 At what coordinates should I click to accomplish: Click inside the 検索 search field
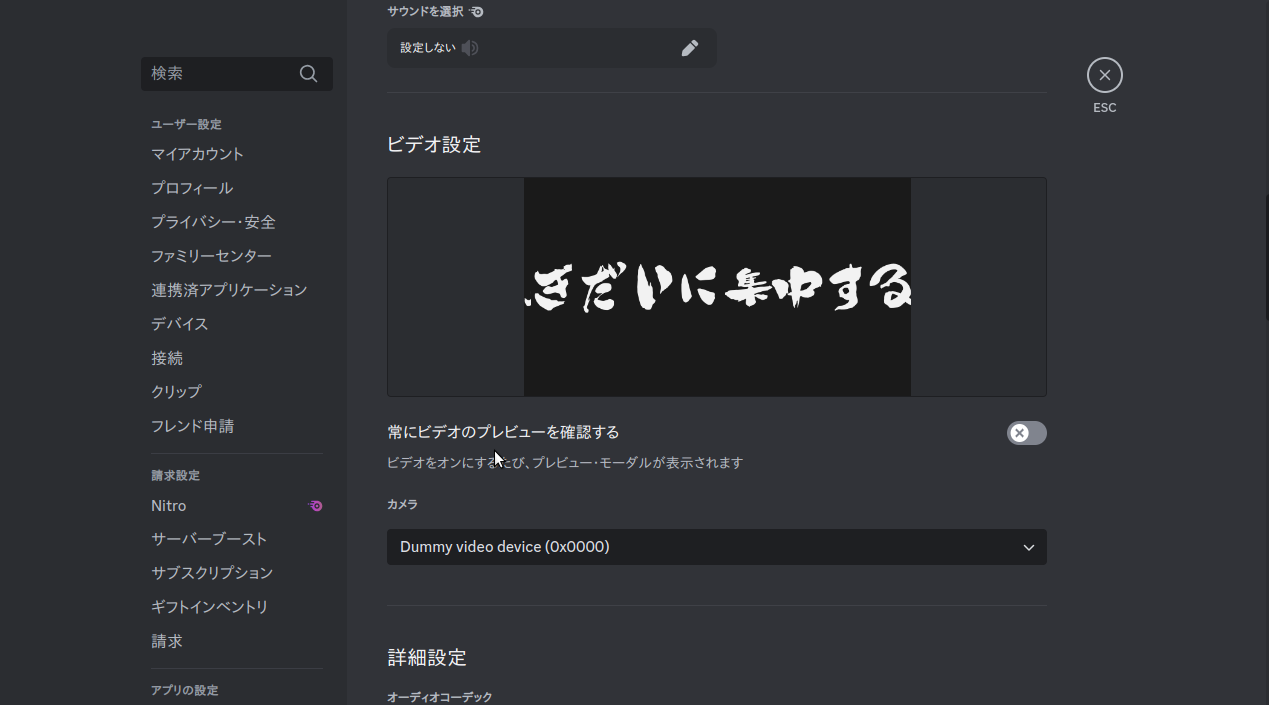pos(220,73)
